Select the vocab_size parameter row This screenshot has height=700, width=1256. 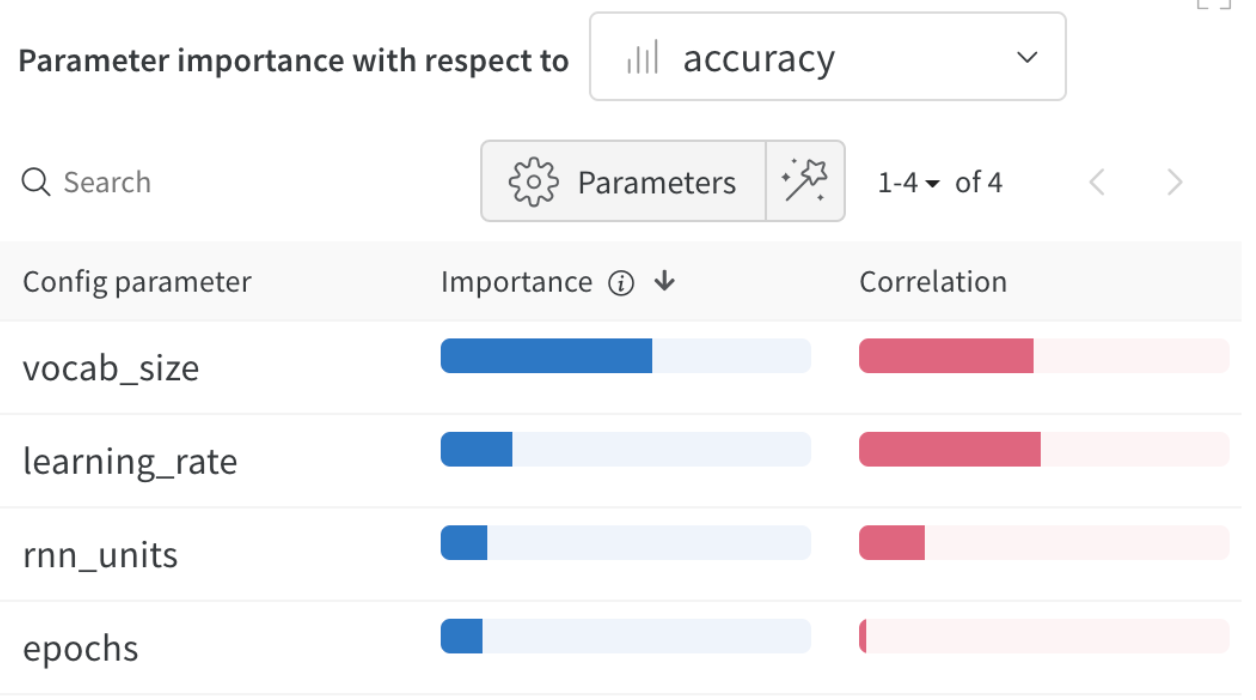pyautogui.click(x=111, y=368)
